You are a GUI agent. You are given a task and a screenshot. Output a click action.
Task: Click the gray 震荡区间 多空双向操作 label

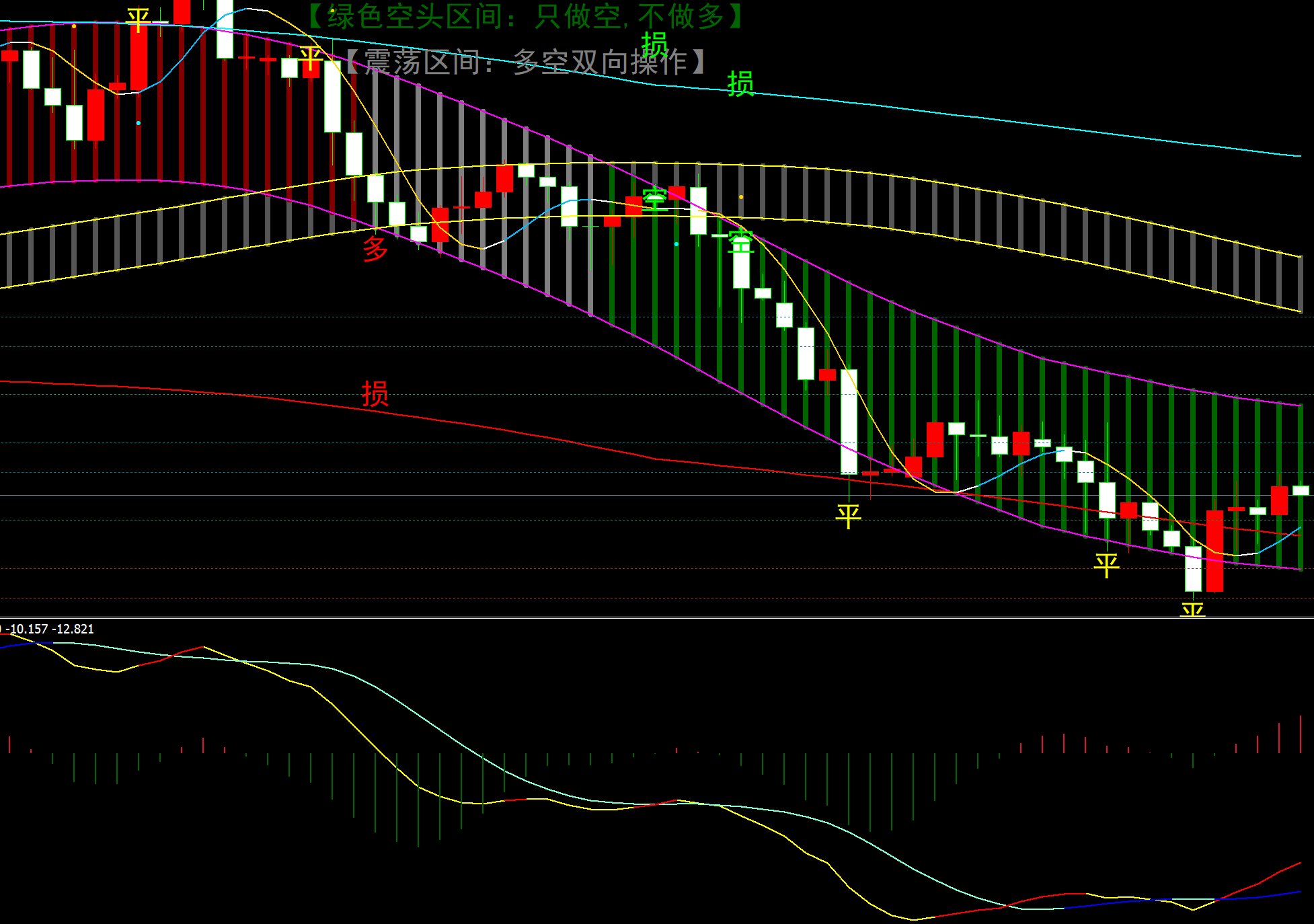[525, 62]
